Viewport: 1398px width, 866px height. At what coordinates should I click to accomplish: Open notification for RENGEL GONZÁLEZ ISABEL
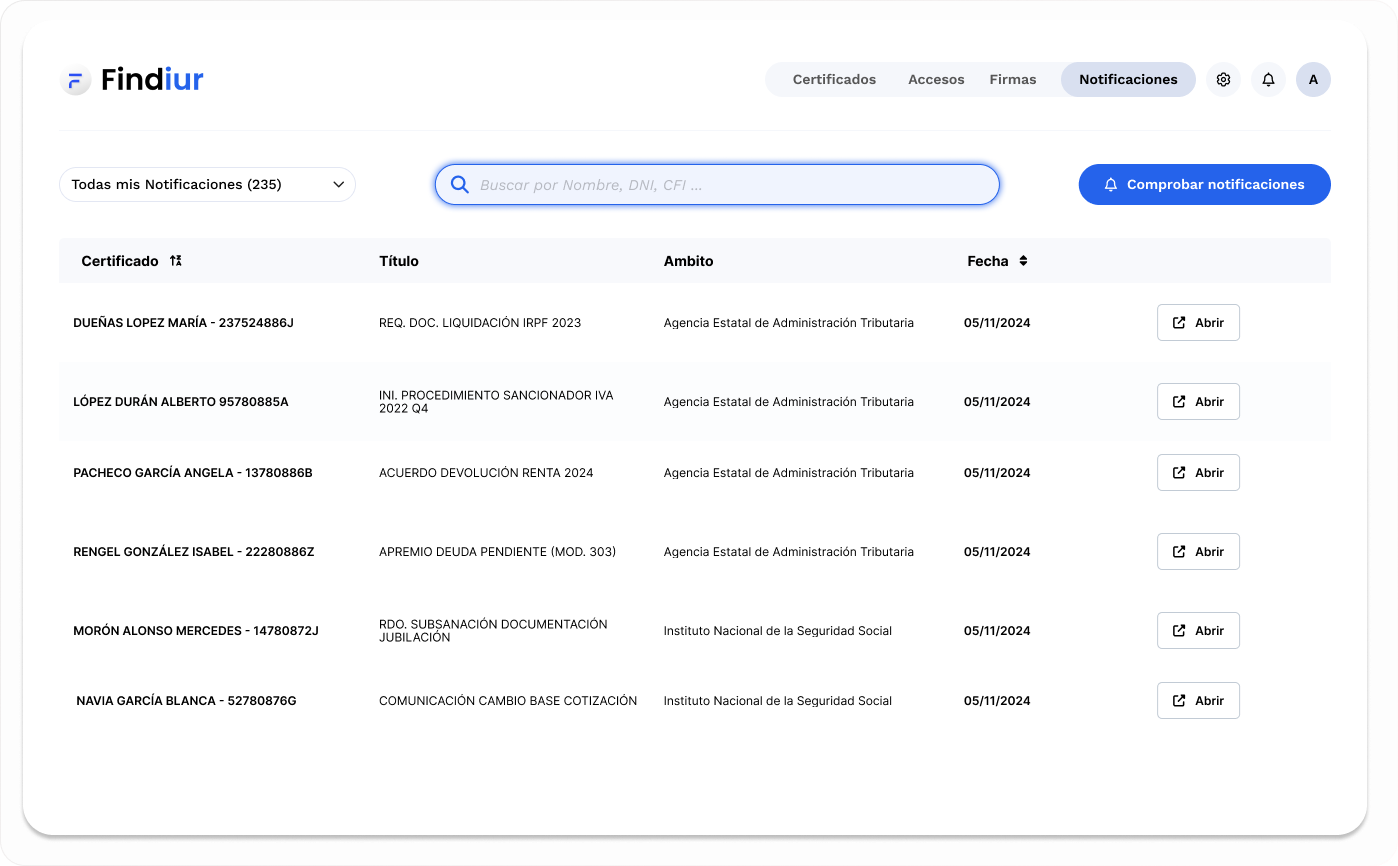pos(1198,552)
